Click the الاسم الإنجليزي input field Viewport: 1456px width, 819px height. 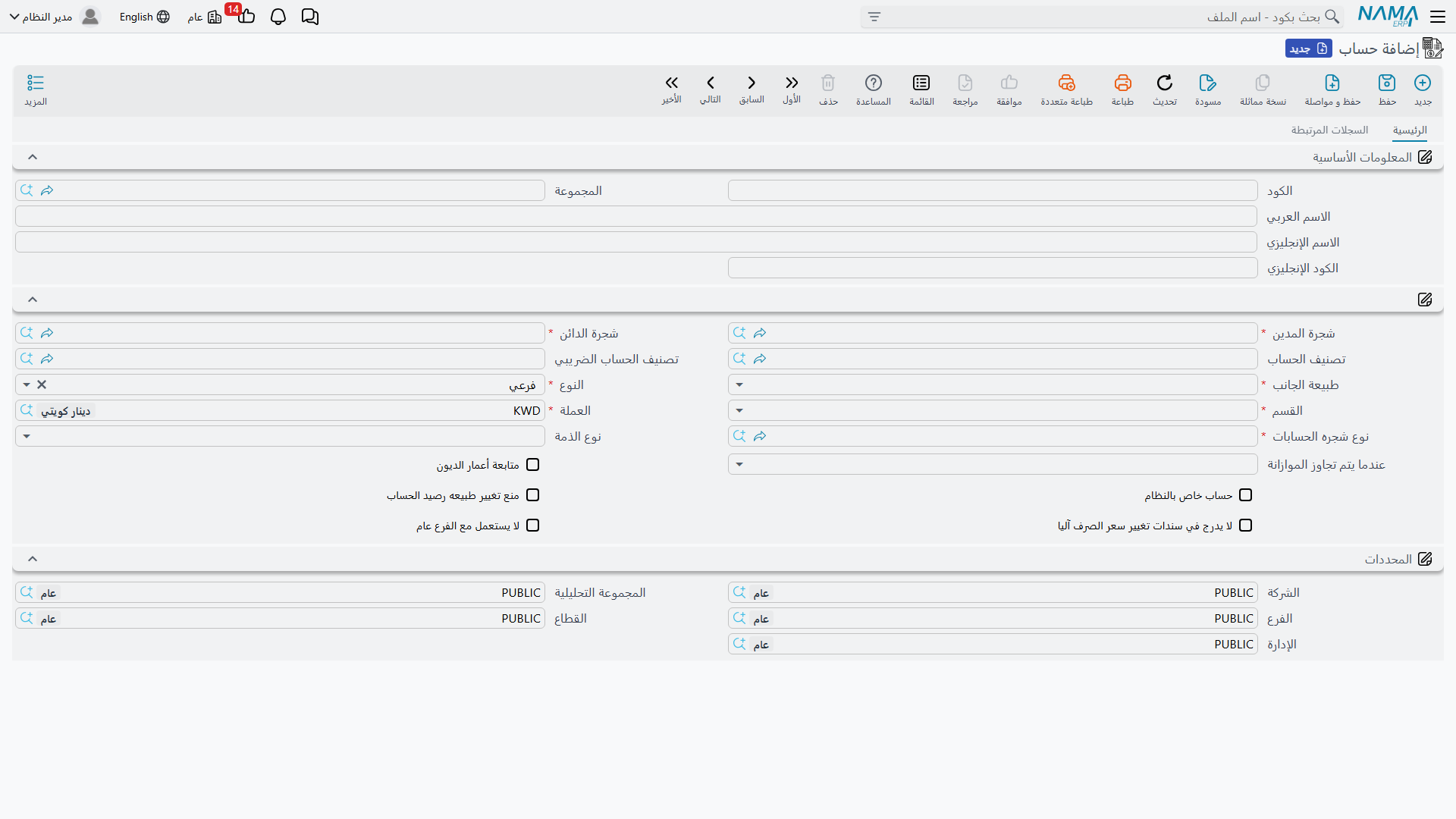tap(636, 242)
